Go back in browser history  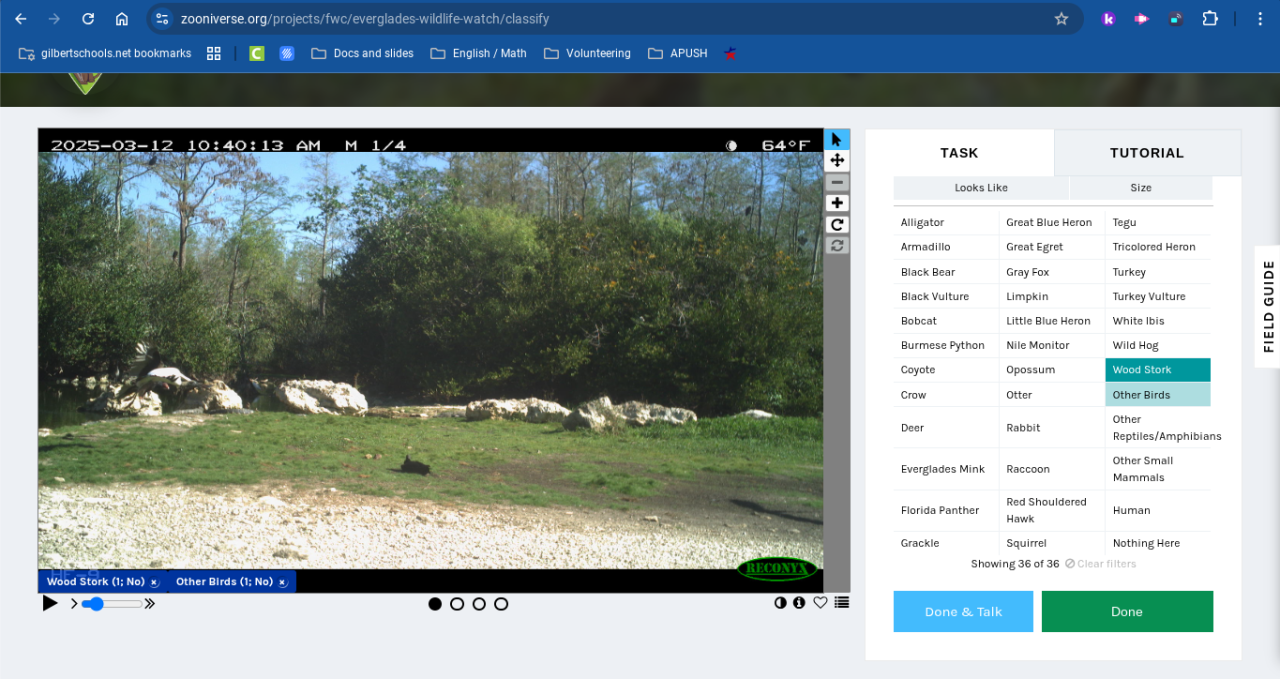click(x=21, y=19)
